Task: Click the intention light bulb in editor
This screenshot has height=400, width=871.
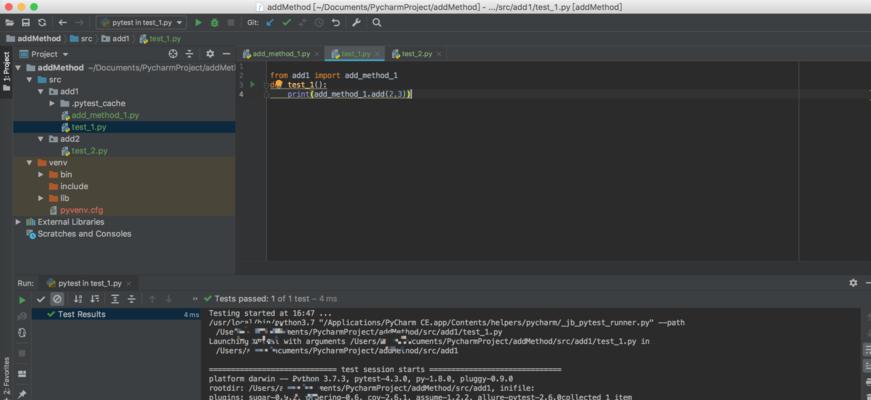Action: pos(279,84)
